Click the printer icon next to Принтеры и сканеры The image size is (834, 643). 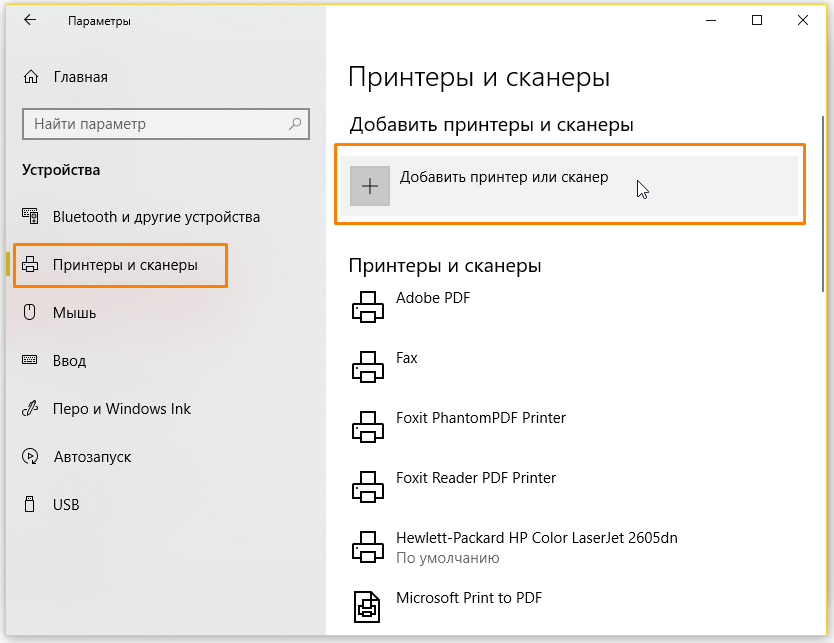pyautogui.click(x=31, y=265)
